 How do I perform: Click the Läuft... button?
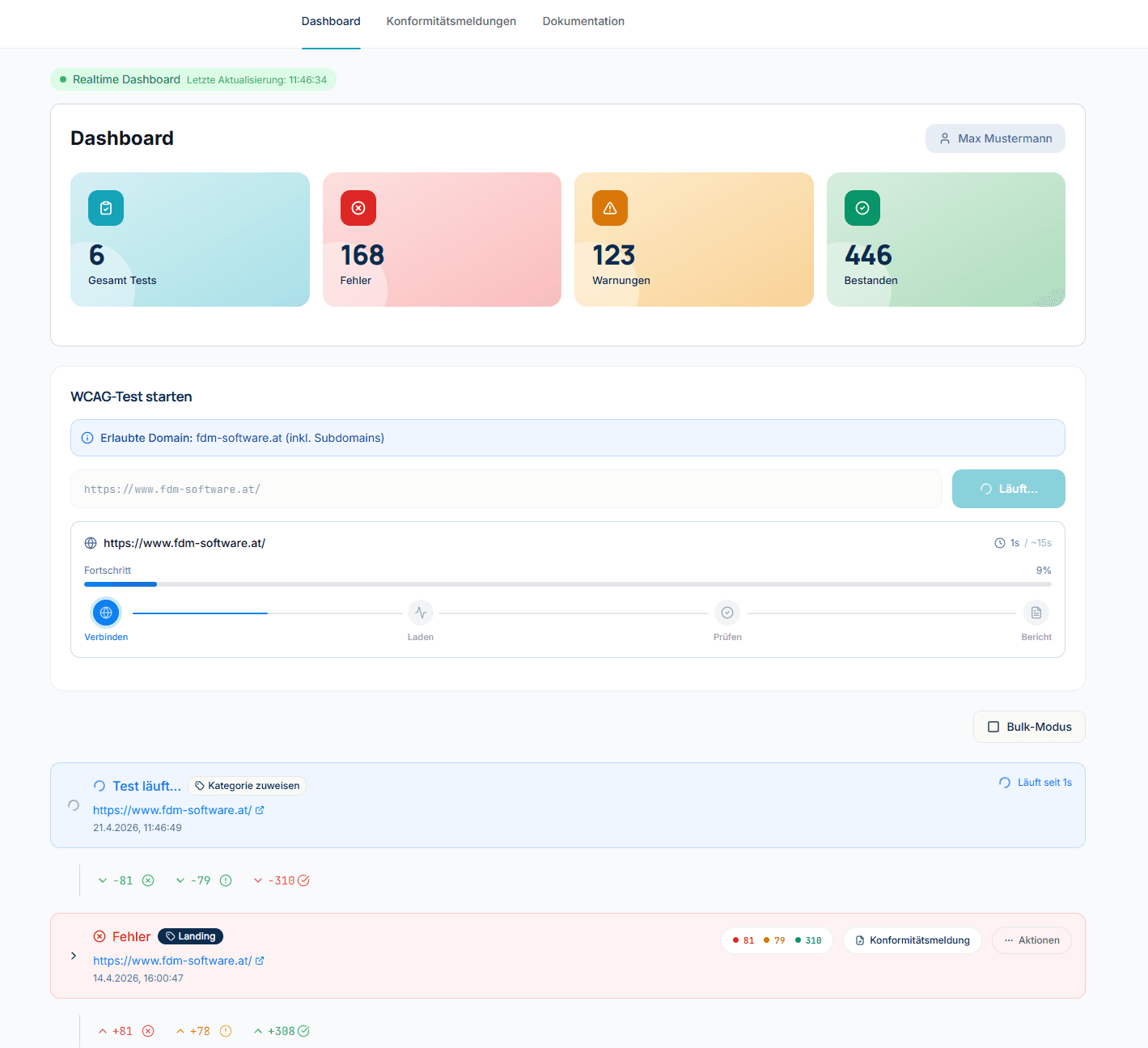click(x=1009, y=489)
